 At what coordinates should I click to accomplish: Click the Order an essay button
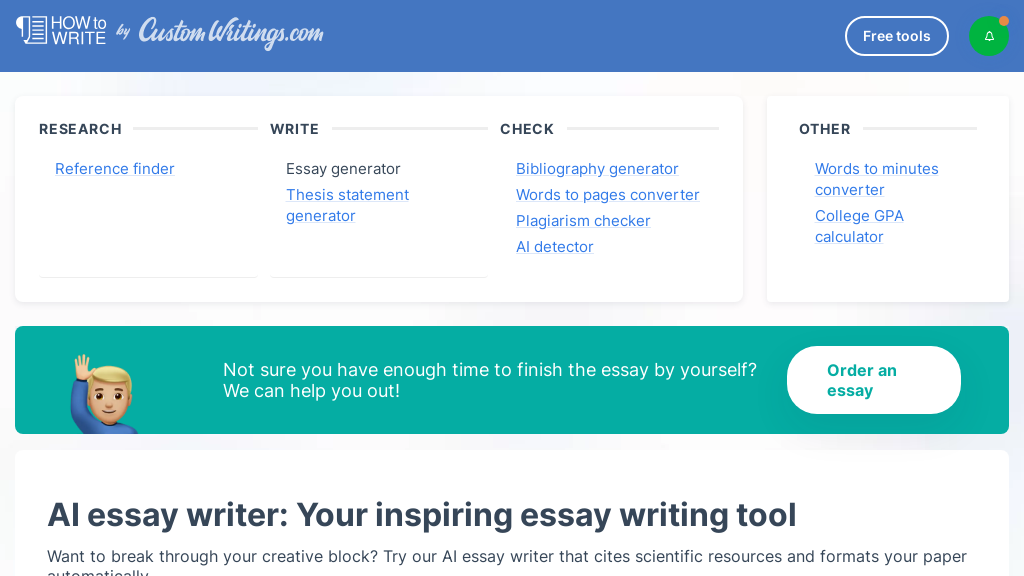coord(873,380)
